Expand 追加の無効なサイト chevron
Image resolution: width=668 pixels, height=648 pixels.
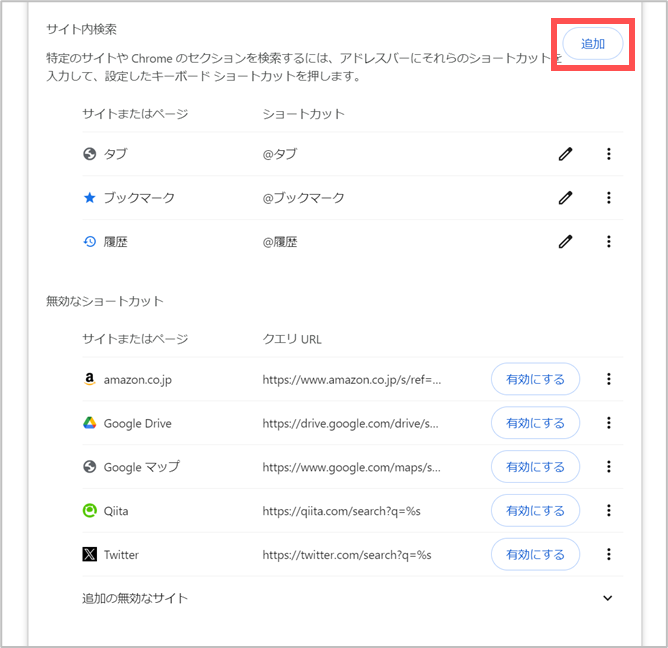click(x=608, y=598)
